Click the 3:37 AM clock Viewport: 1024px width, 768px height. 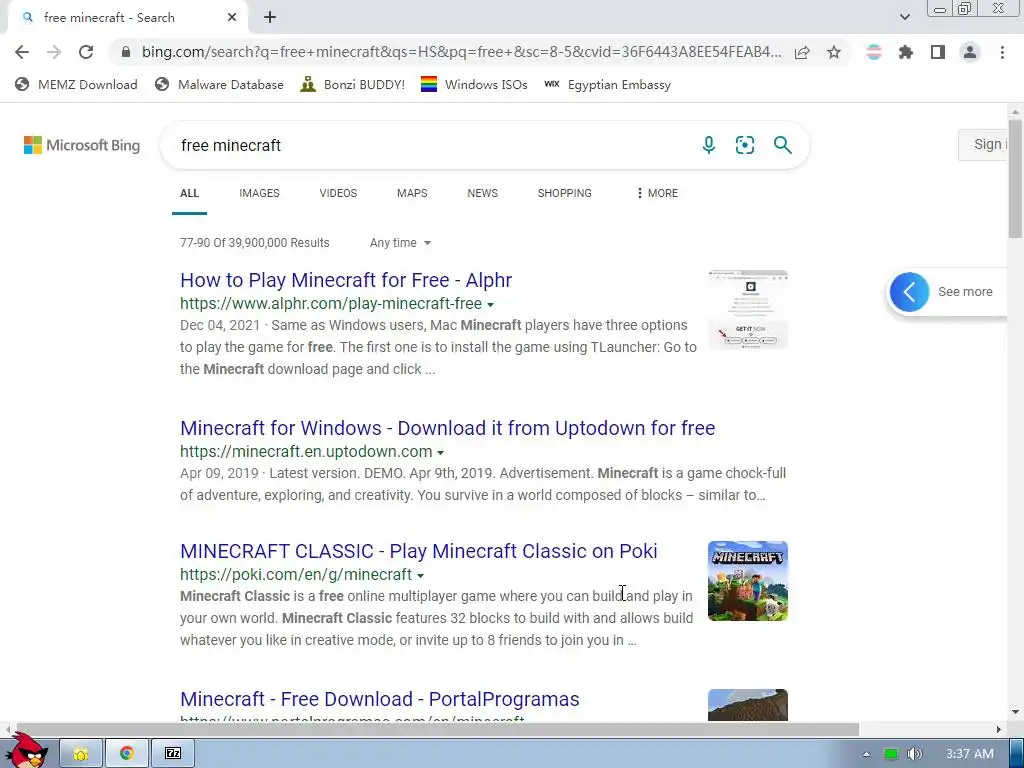tap(970, 754)
